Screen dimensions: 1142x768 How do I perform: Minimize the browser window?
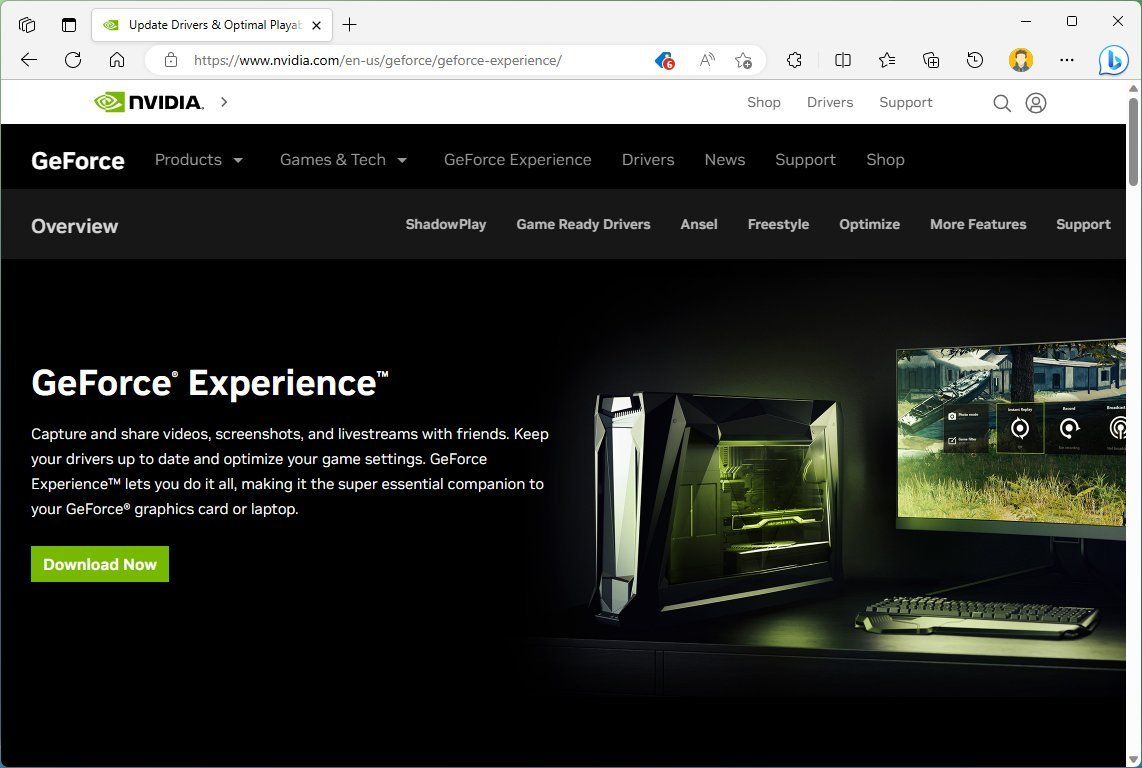click(1026, 21)
